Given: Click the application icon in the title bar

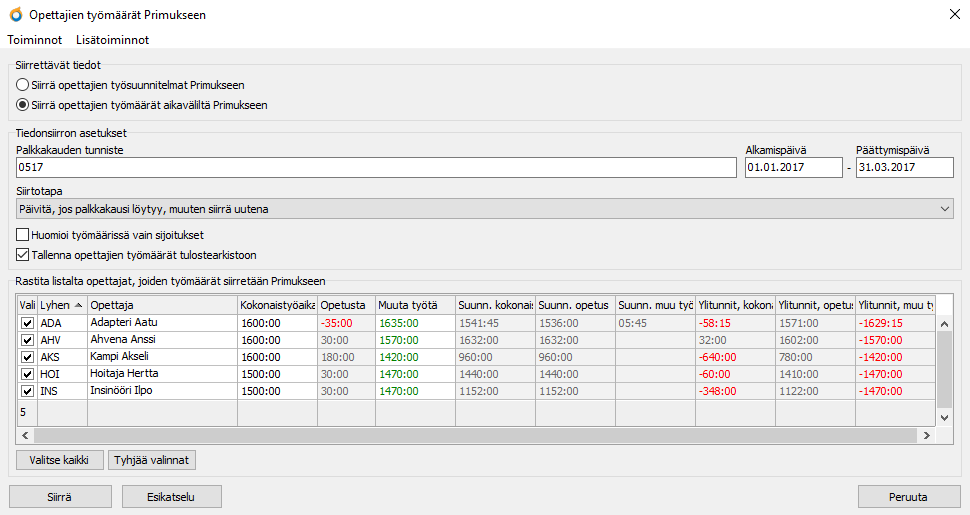Looking at the screenshot, I should pos(15,14).
